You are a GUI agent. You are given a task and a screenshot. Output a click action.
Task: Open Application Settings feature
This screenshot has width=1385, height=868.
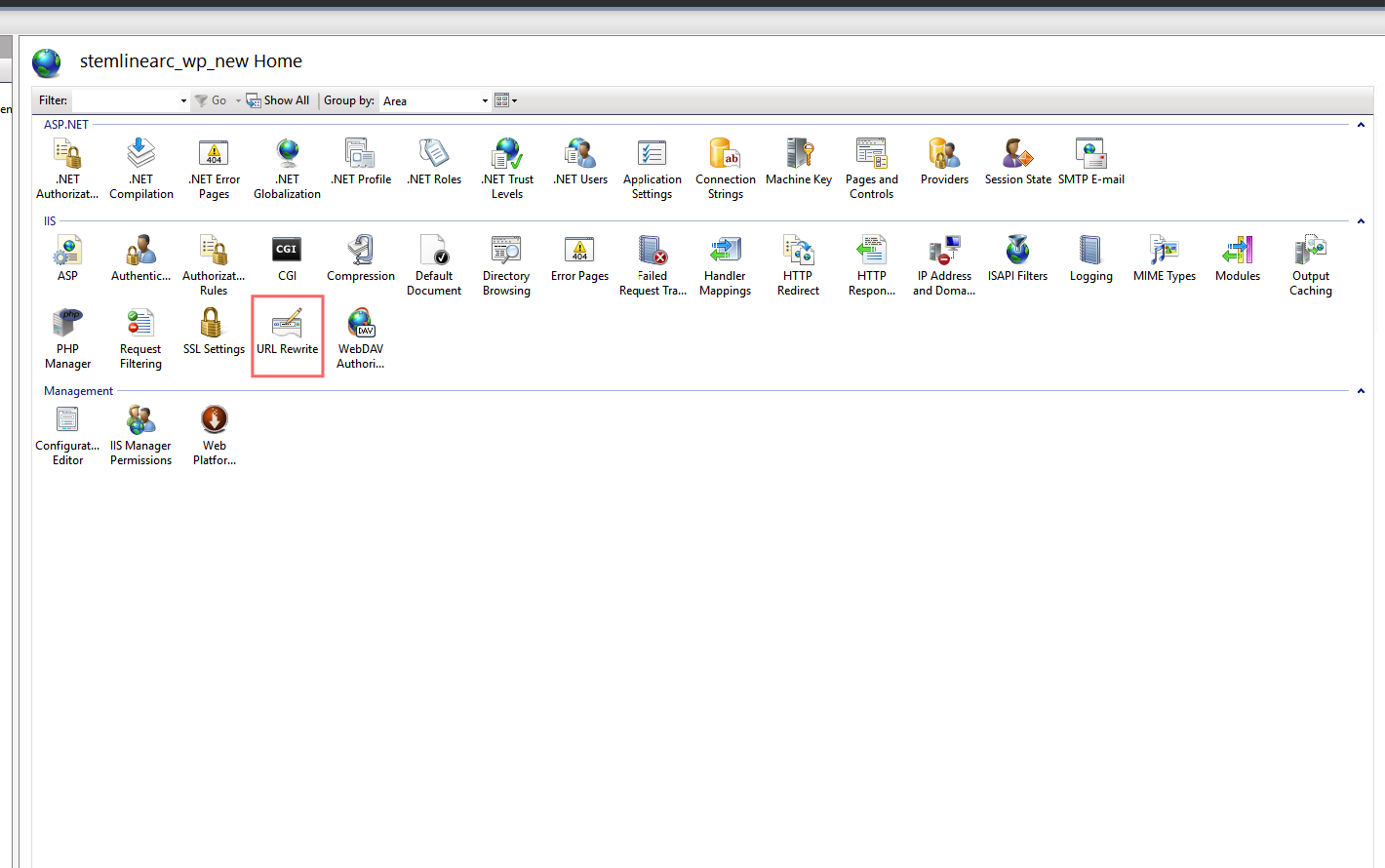click(x=653, y=169)
